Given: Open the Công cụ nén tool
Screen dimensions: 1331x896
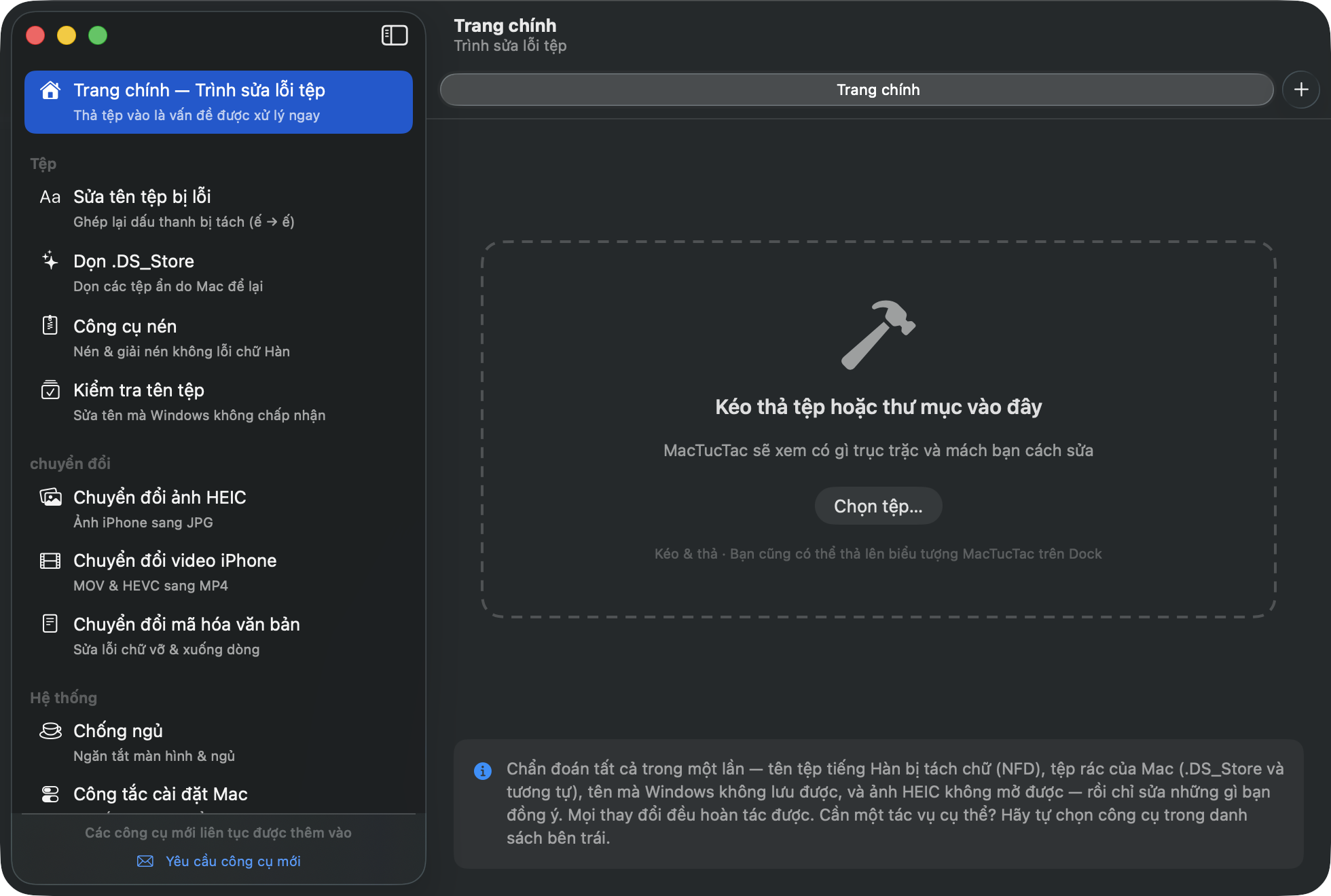Looking at the screenshot, I should coord(219,337).
